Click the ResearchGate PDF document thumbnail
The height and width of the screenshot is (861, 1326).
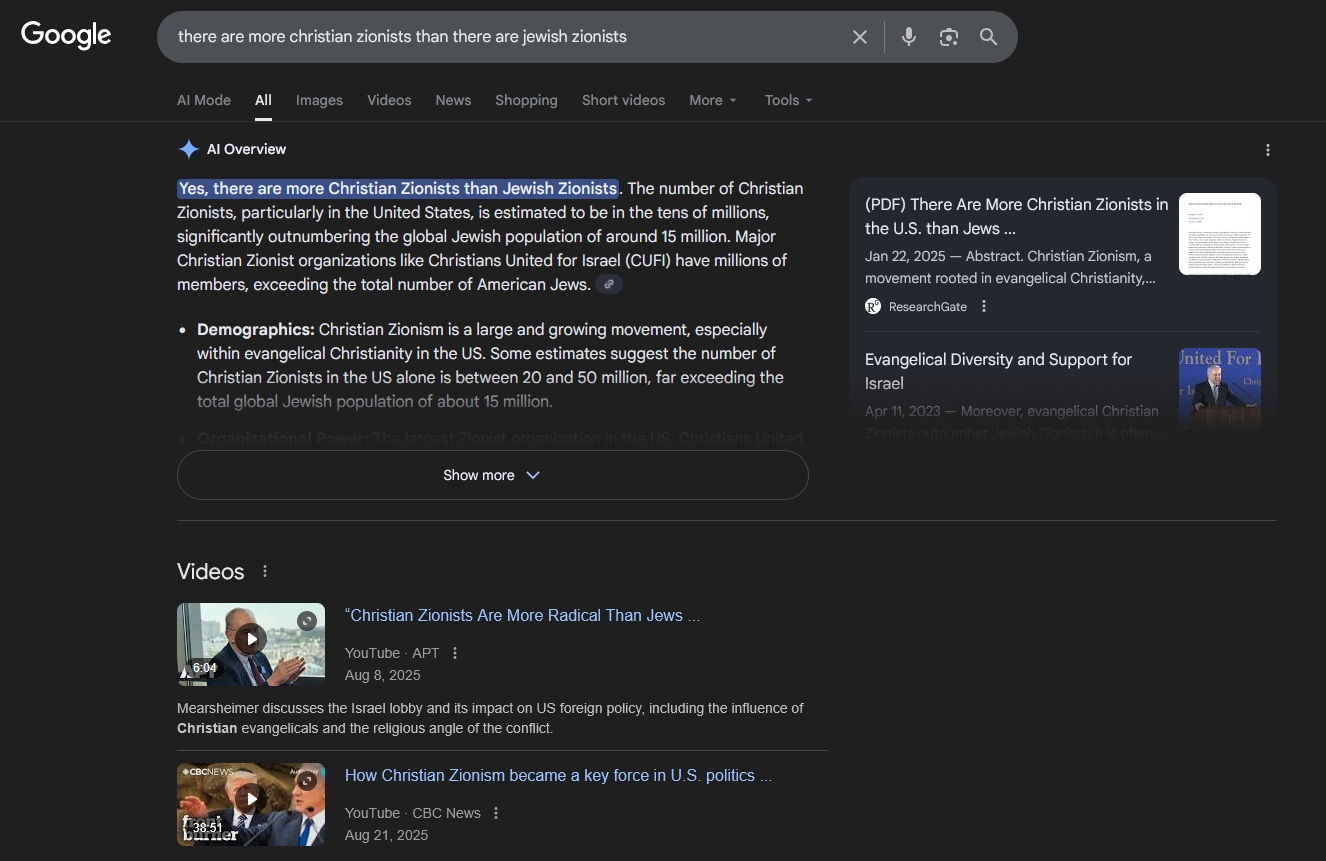[x=1220, y=234]
